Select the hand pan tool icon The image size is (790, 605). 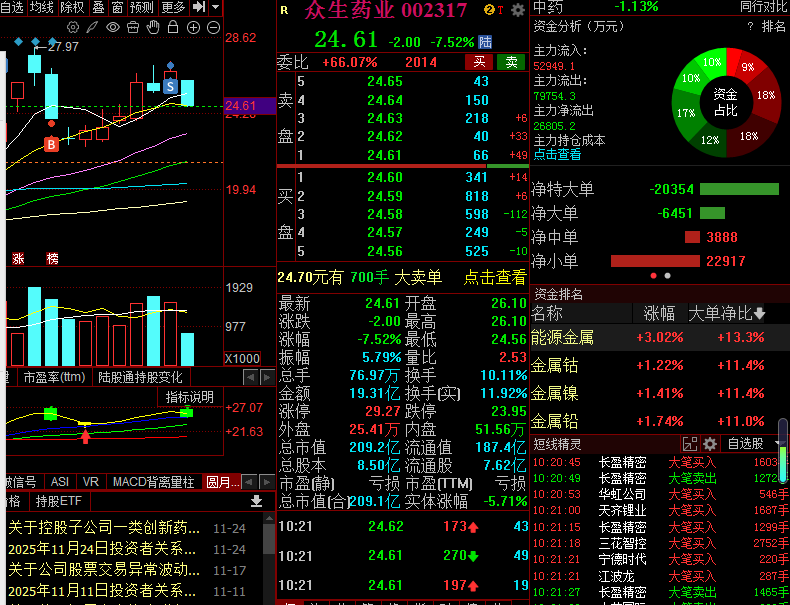click(153, 27)
